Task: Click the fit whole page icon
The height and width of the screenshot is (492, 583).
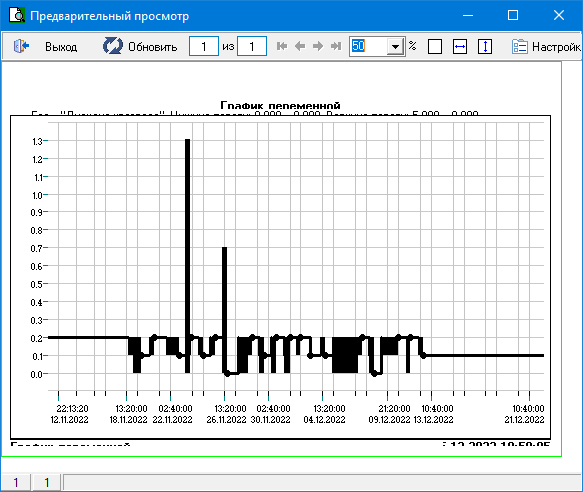Action: [x=435, y=46]
